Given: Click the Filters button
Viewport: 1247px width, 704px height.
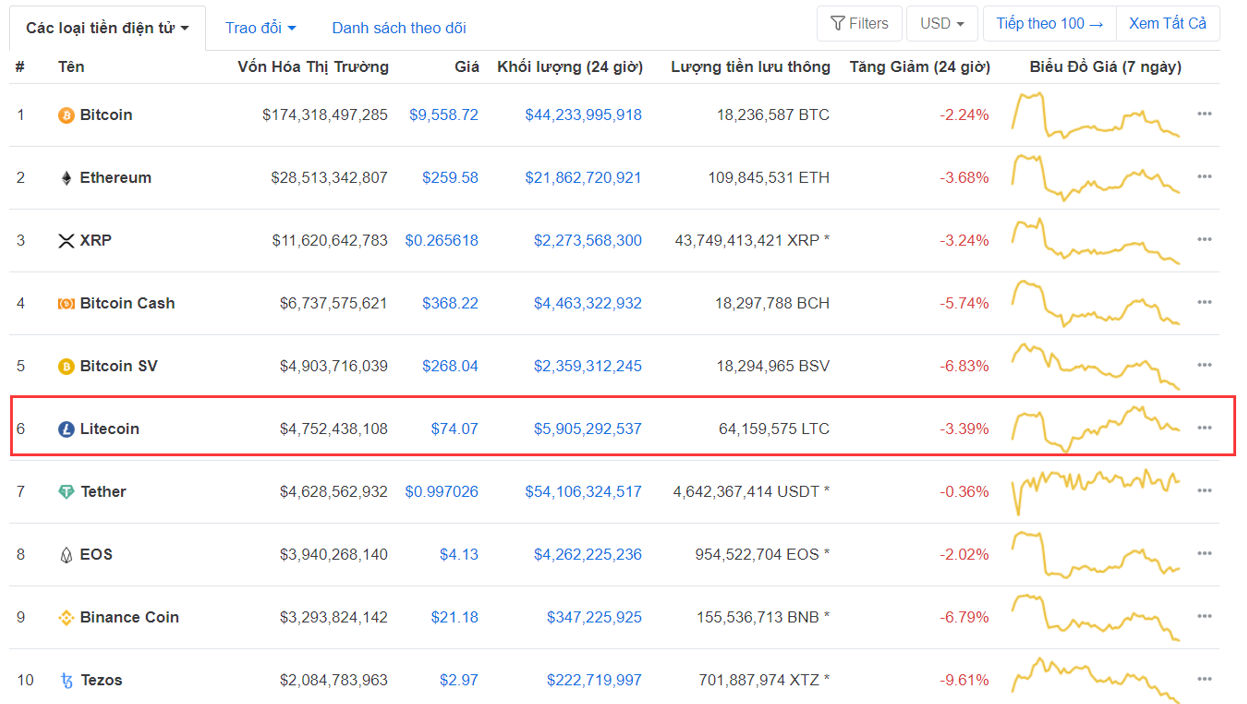Looking at the screenshot, I should 859,23.
